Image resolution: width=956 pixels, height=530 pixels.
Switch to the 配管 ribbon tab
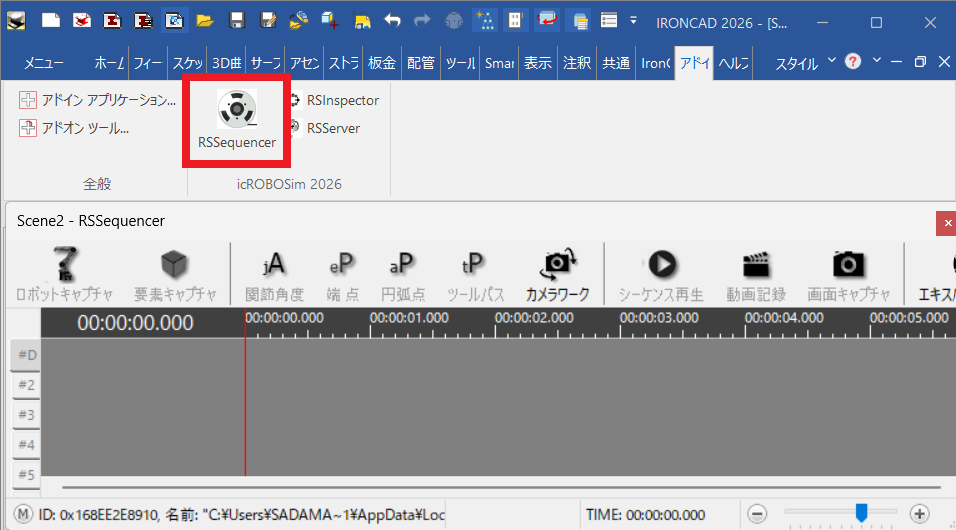(x=421, y=63)
